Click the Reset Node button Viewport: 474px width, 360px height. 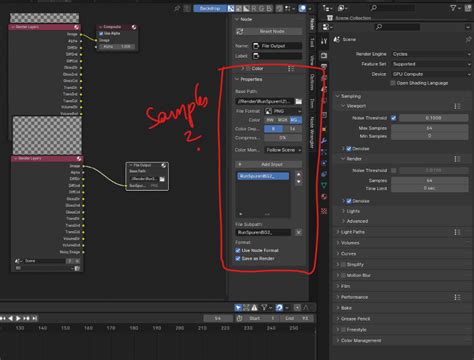(269, 31)
